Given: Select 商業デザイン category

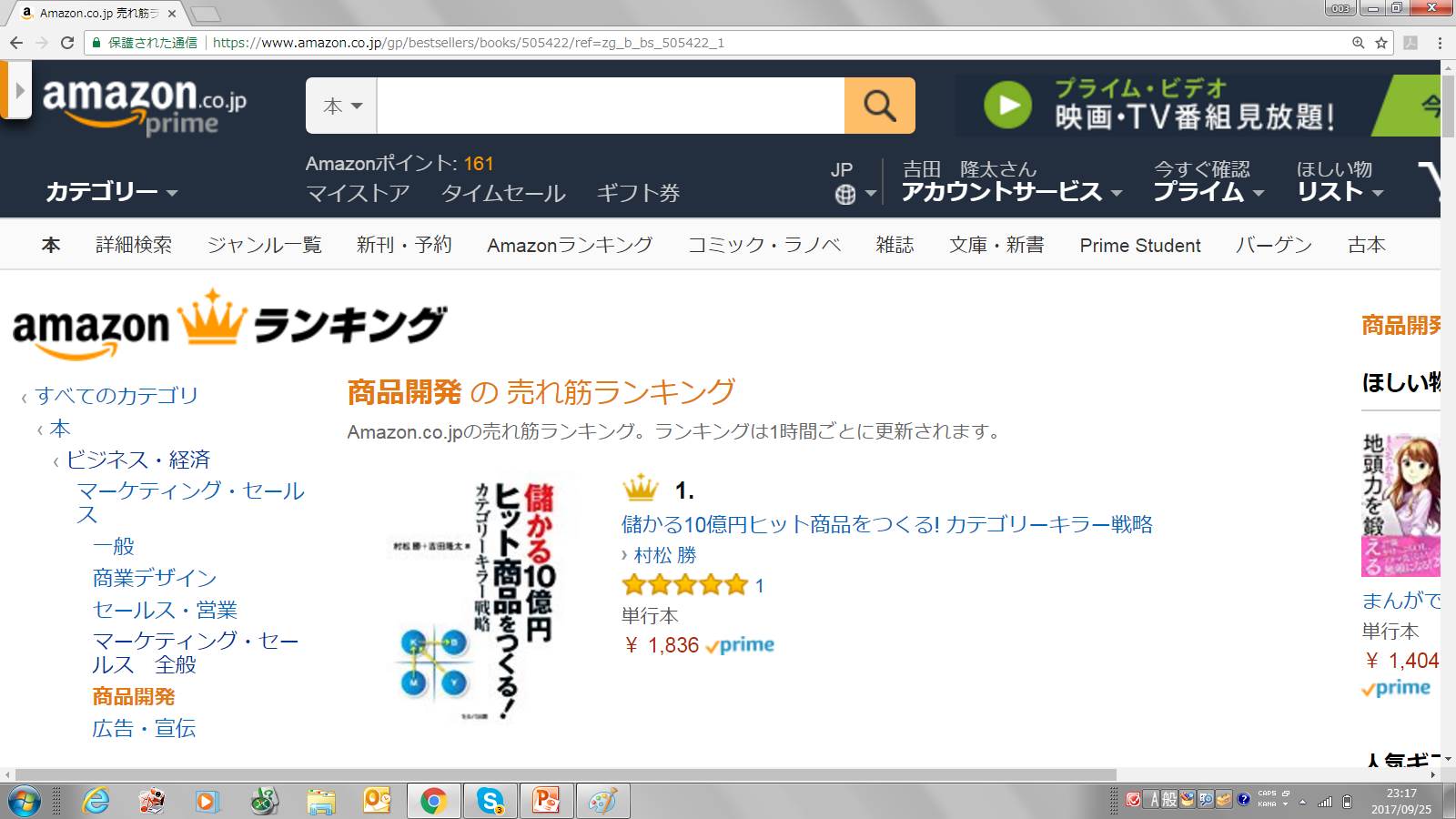Looking at the screenshot, I should [155, 578].
